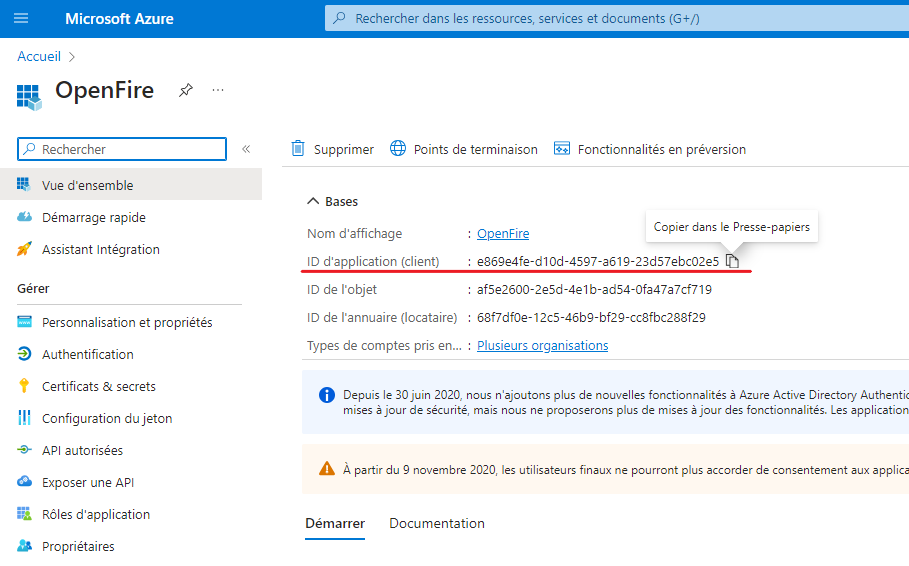Open Configuration du jeton
909x566 pixels.
point(107,418)
